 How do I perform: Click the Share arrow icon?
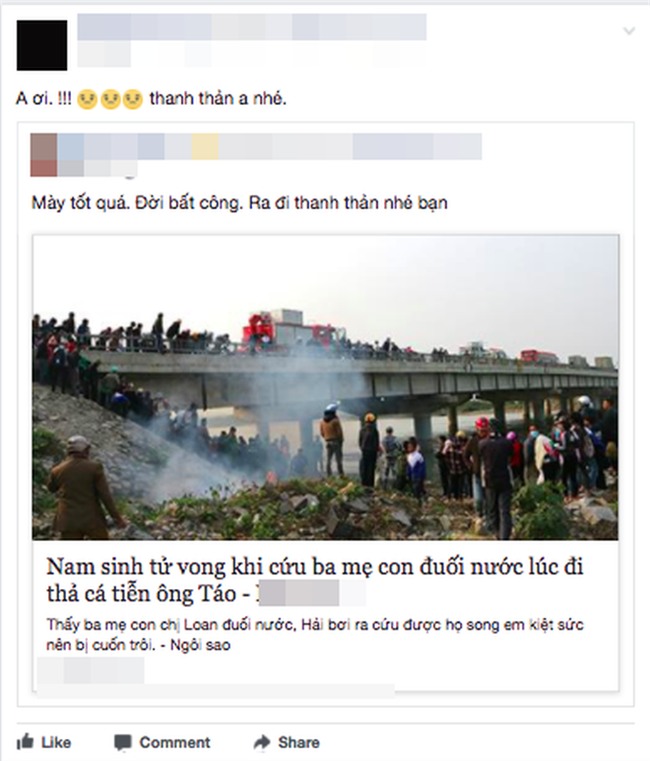(262, 742)
